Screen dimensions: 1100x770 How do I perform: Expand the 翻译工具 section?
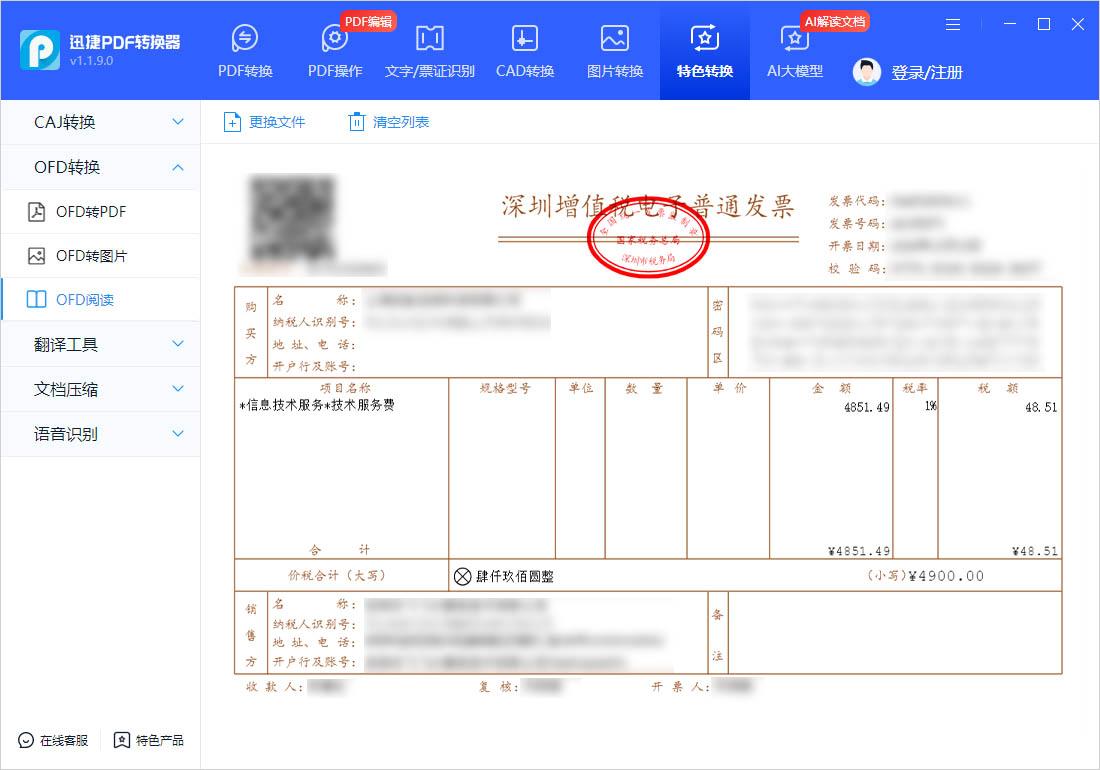(99, 344)
